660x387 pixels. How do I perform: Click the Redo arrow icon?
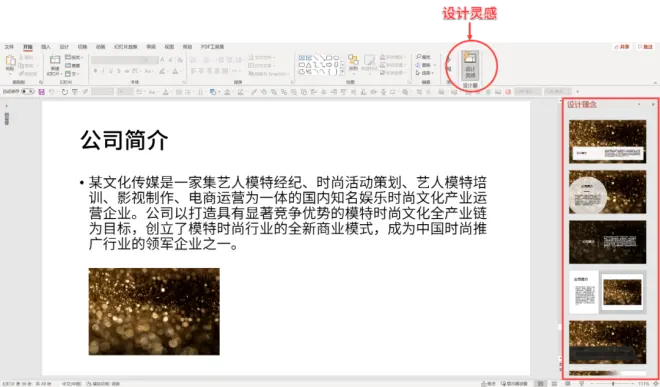(64, 92)
